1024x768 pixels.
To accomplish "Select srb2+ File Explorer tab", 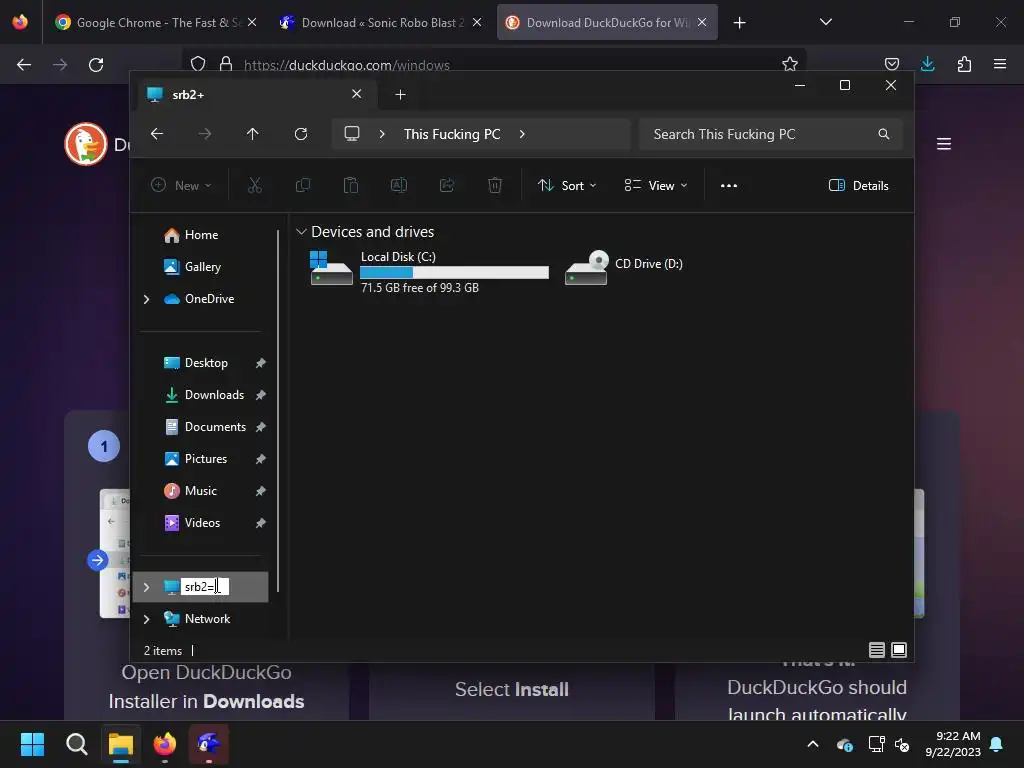I will point(257,95).
